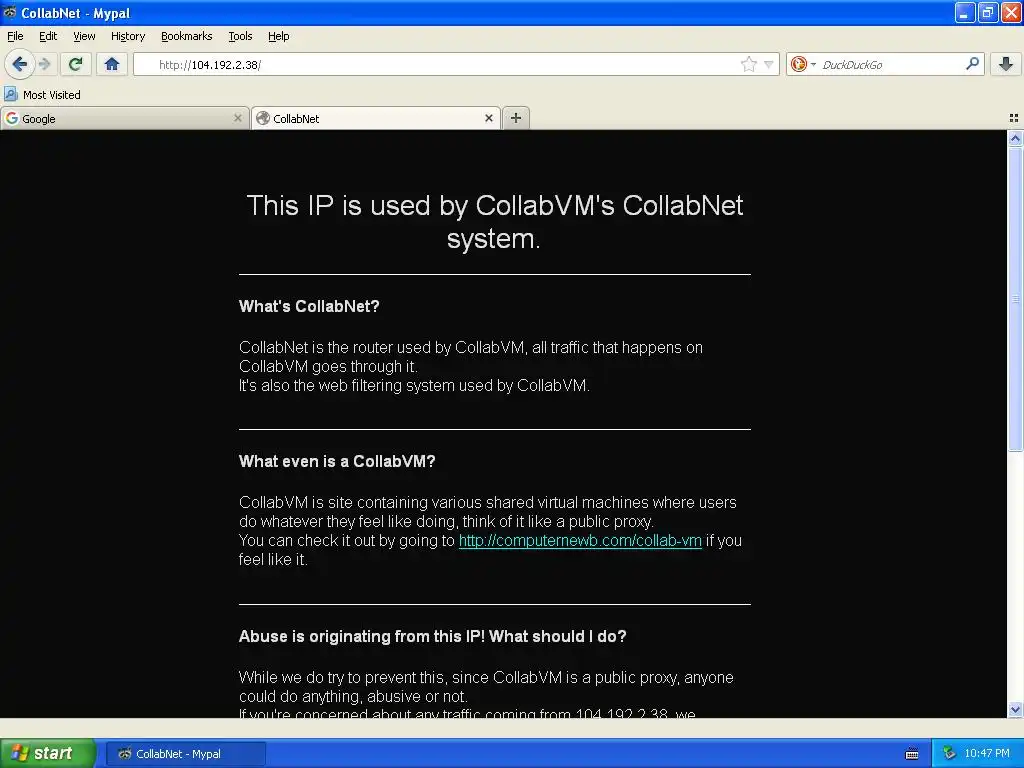1024x768 pixels.
Task: Click the search magnifier icon
Action: tap(972, 63)
